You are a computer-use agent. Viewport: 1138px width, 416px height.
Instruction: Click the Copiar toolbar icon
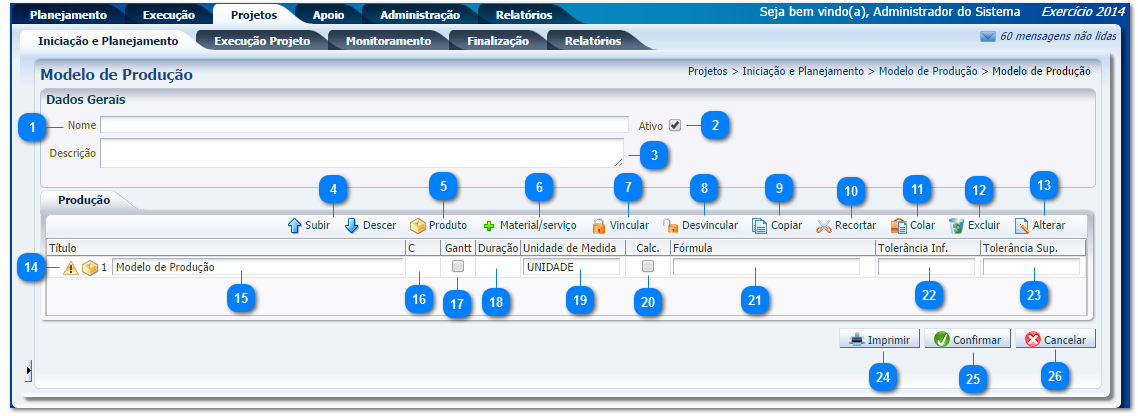tap(760, 226)
